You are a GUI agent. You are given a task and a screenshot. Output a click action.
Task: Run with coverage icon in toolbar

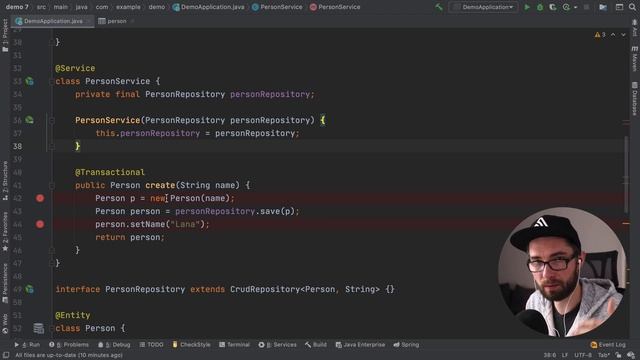tap(553, 7)
